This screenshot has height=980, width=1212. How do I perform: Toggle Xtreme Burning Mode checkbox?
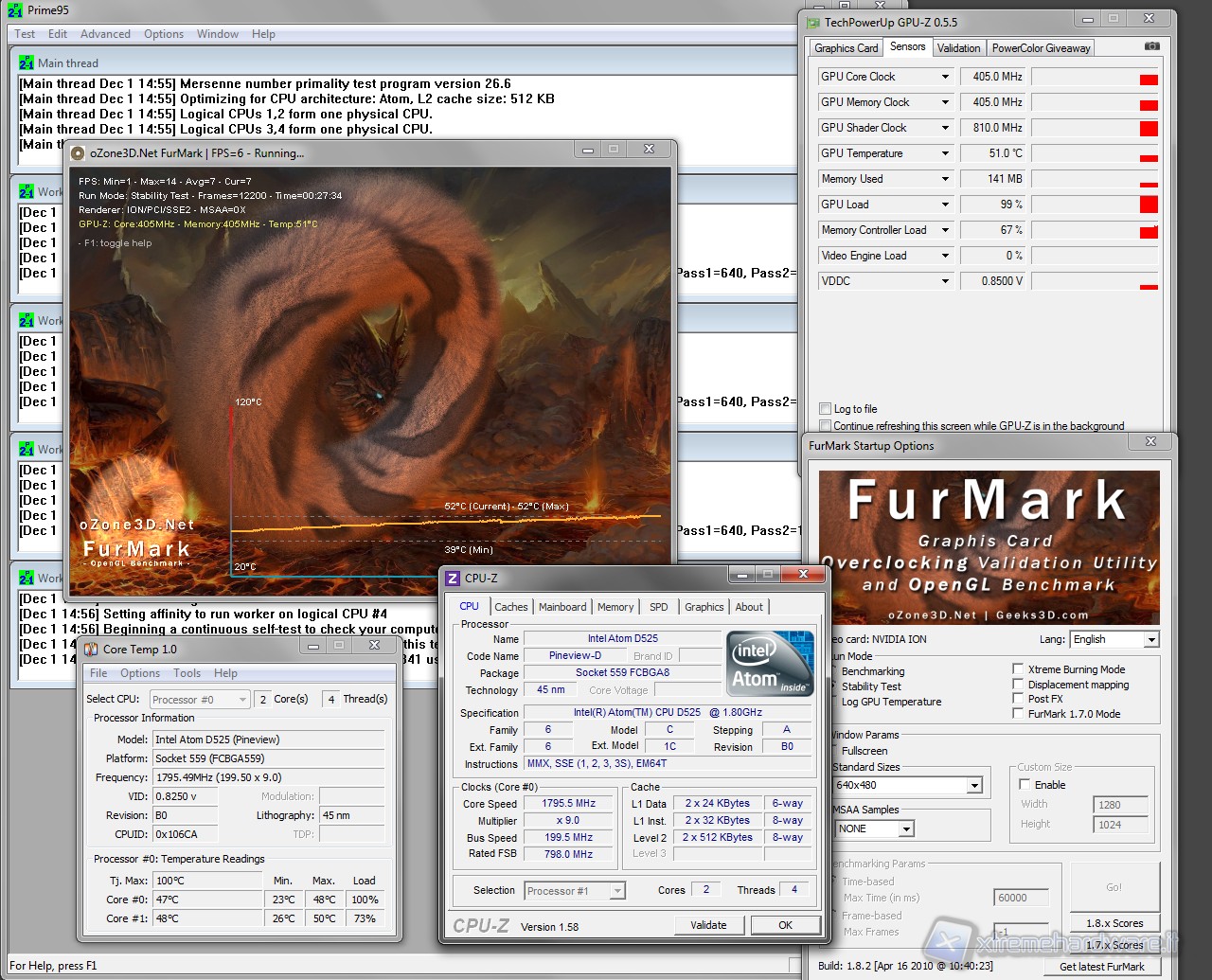[1018, 669]
